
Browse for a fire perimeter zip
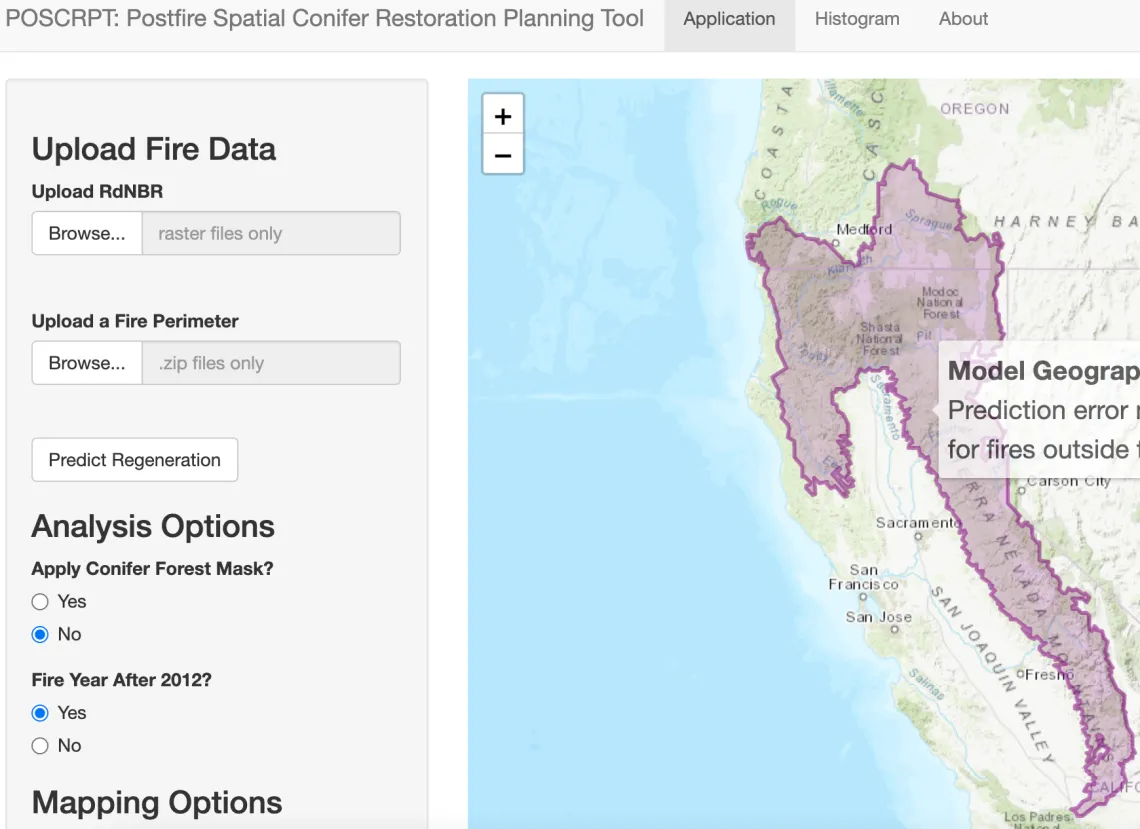87,363
